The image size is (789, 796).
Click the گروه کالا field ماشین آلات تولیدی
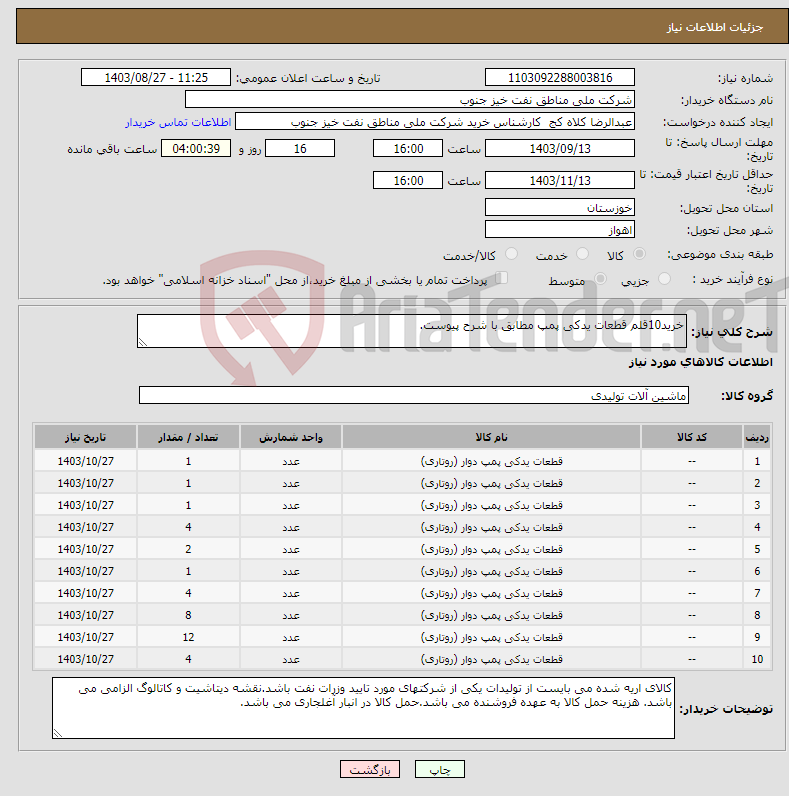tap(414, 395)
